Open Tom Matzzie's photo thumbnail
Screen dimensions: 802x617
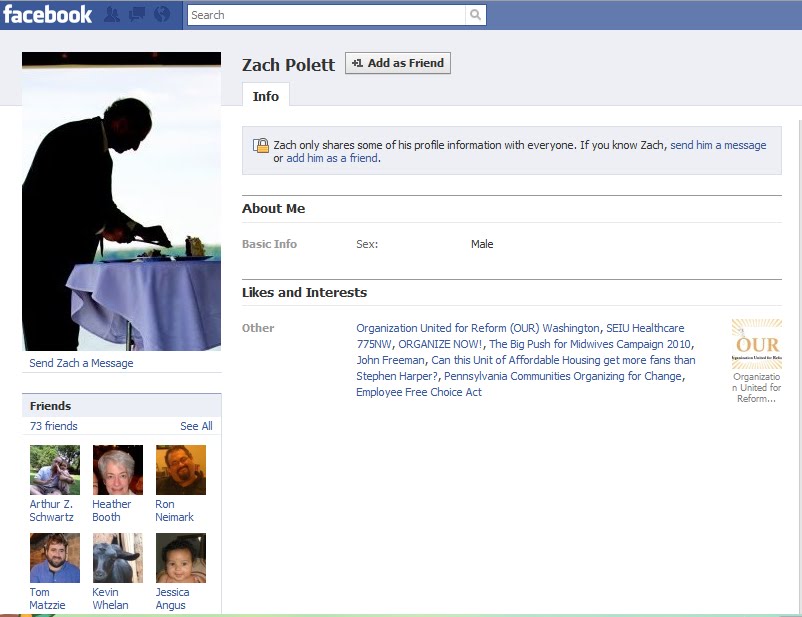click(55, 558)
